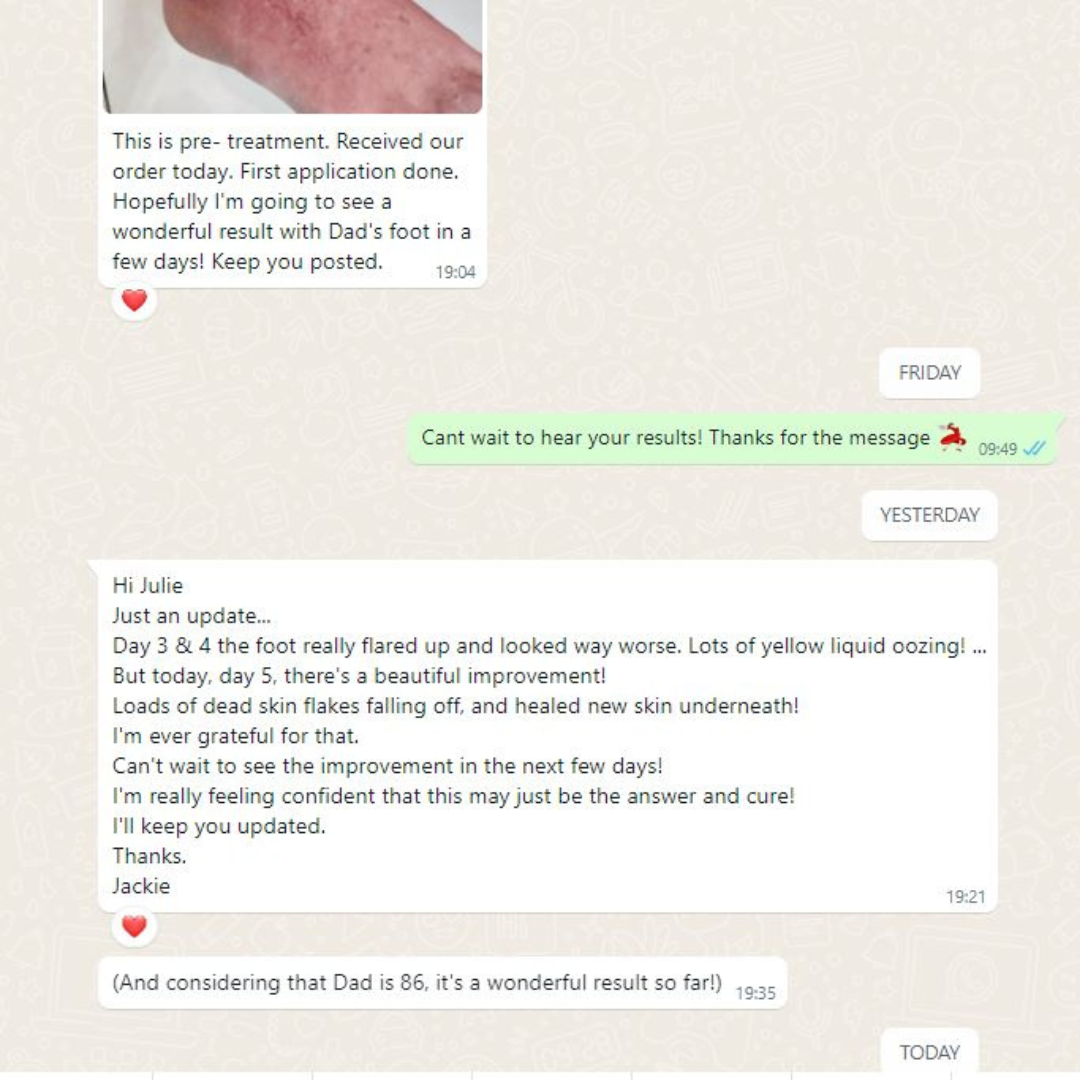Click the 19:21 message timestamp
Image resolution: width=1080 pixels, height=1080 pixels.
point(965,897)
